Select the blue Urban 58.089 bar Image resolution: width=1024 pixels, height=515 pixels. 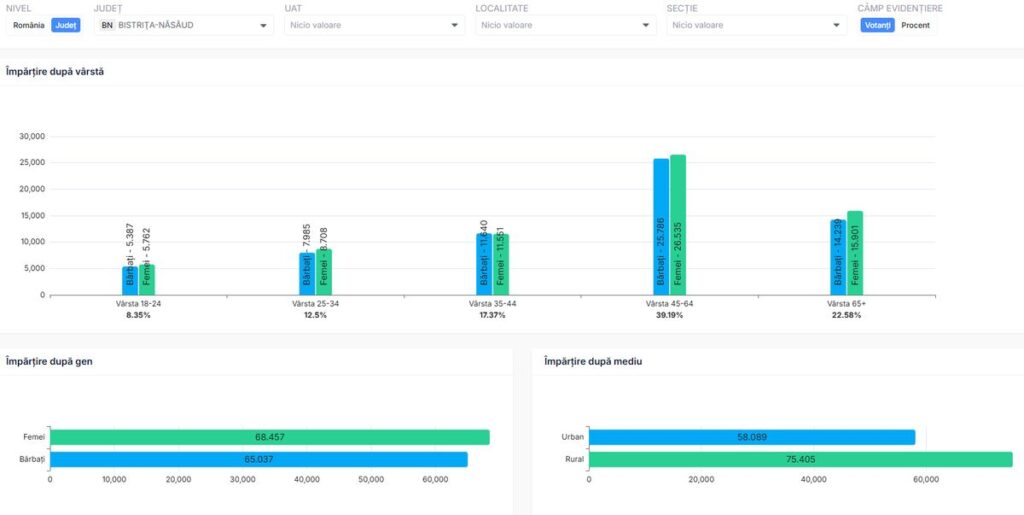752,437
